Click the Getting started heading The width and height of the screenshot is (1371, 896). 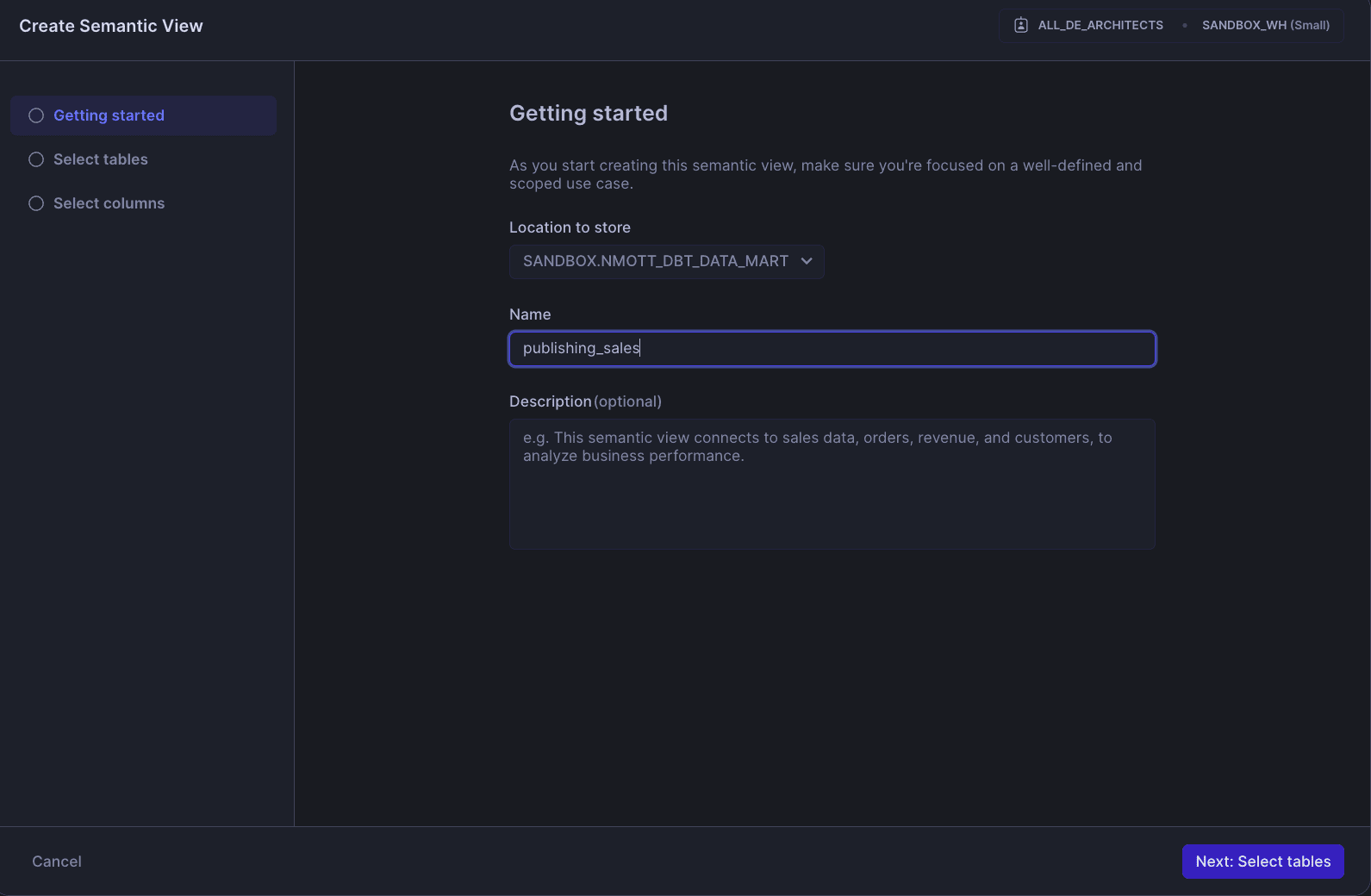589,113
